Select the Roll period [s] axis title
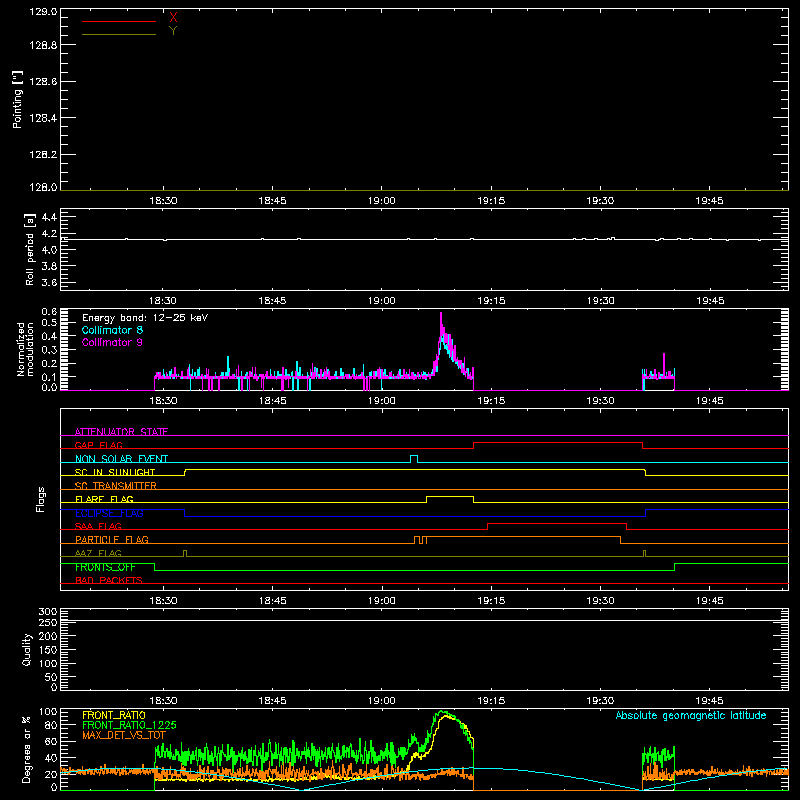 tap(30, 249)
